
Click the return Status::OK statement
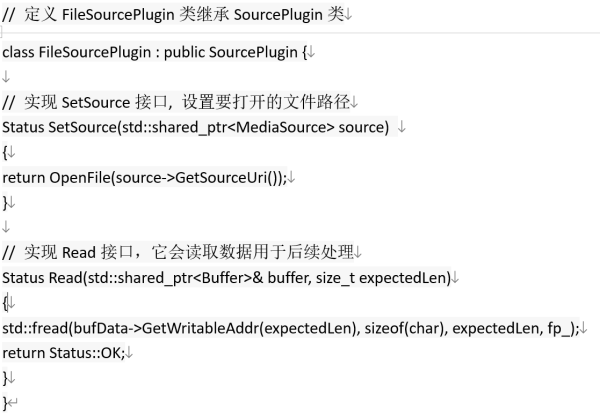click(x=64, y=353)
